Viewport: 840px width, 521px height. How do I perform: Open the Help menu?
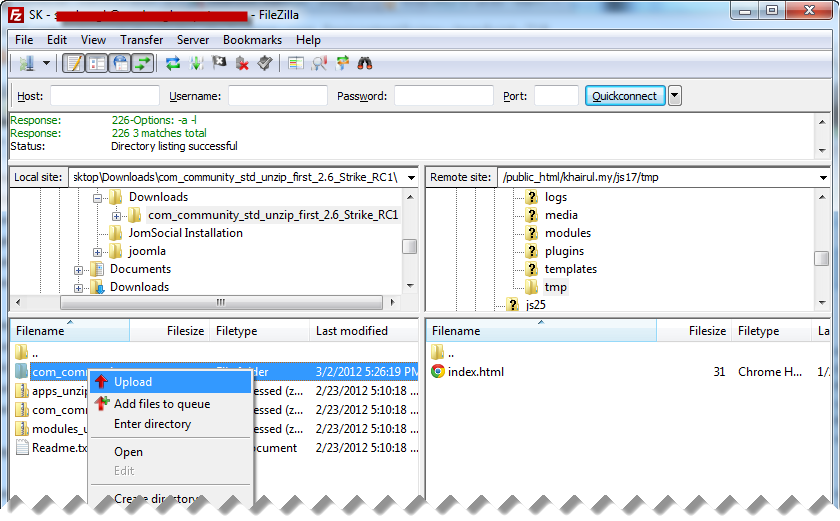point(308,40)
